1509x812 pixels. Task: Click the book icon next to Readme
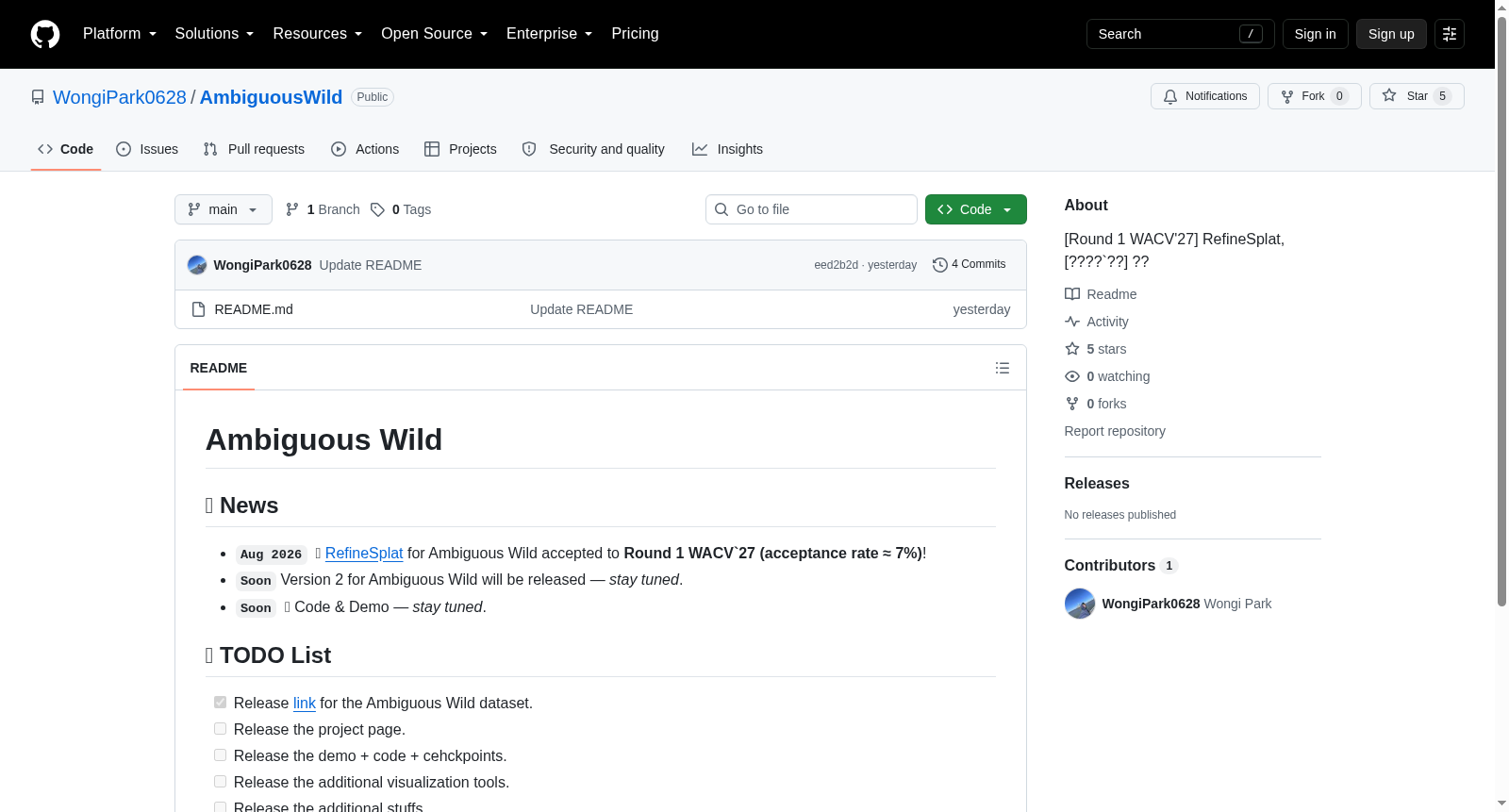point(1072,294)
